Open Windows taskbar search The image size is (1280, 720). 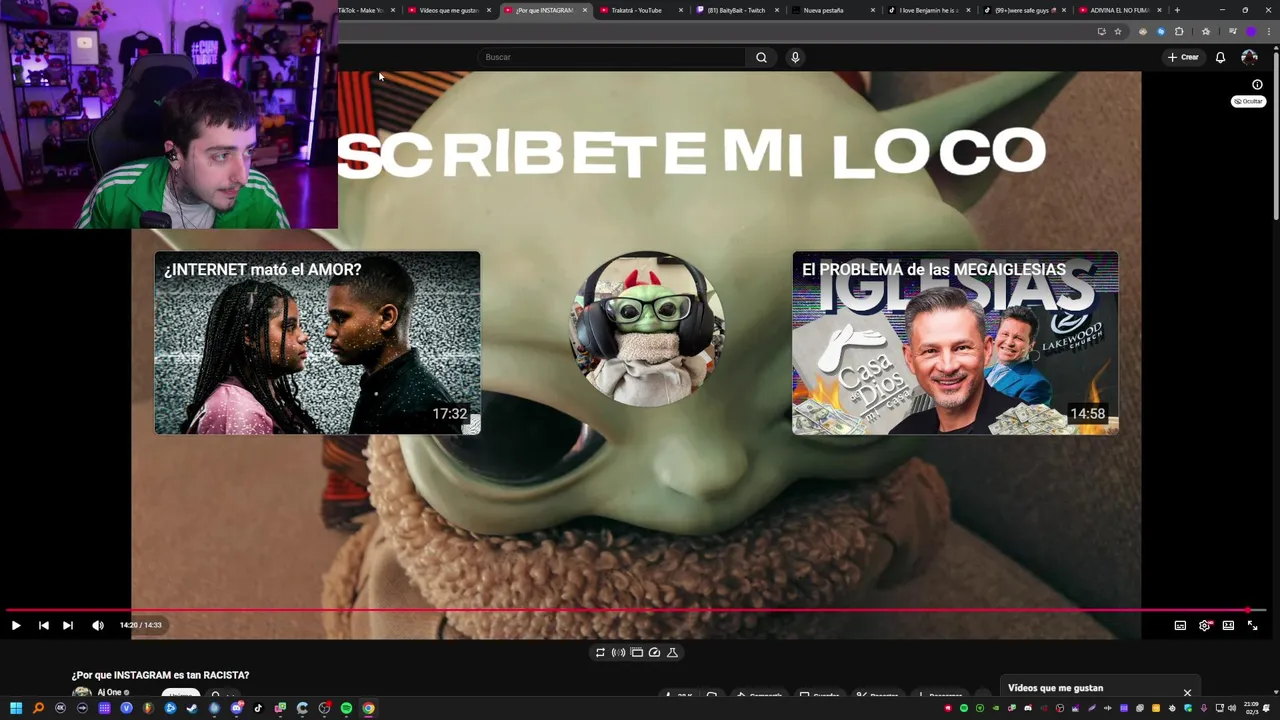point(38,708)
